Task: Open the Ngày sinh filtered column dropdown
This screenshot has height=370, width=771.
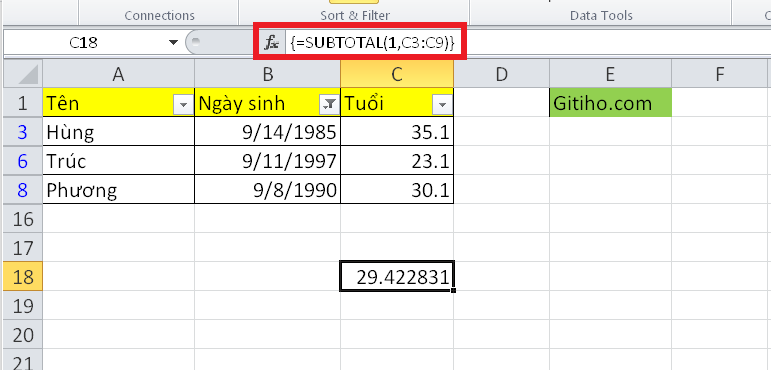Action: 329,105
